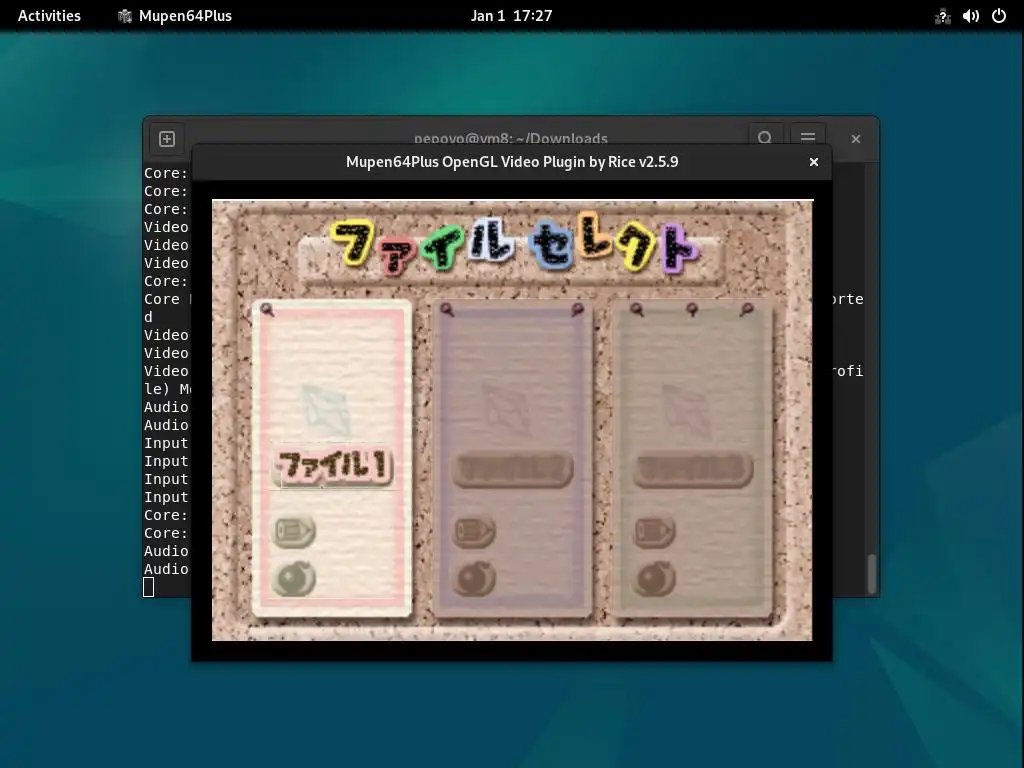Open the clock showing Jan 1 17:27
Image resolution: width=1024 pixels, height=768 pixels.
(x=511, y=16)
